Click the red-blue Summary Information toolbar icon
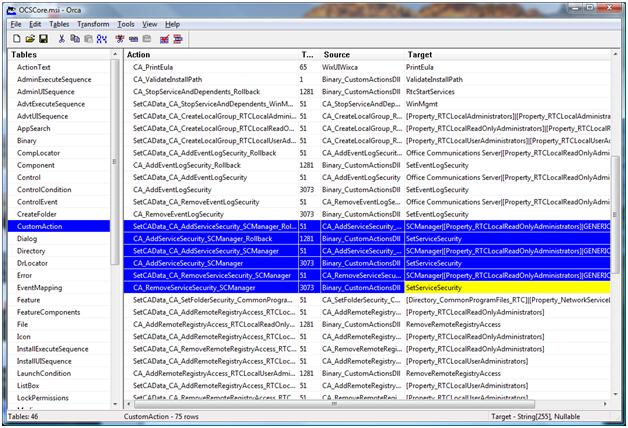Viewport: 628px width, 428px height. 178,38
